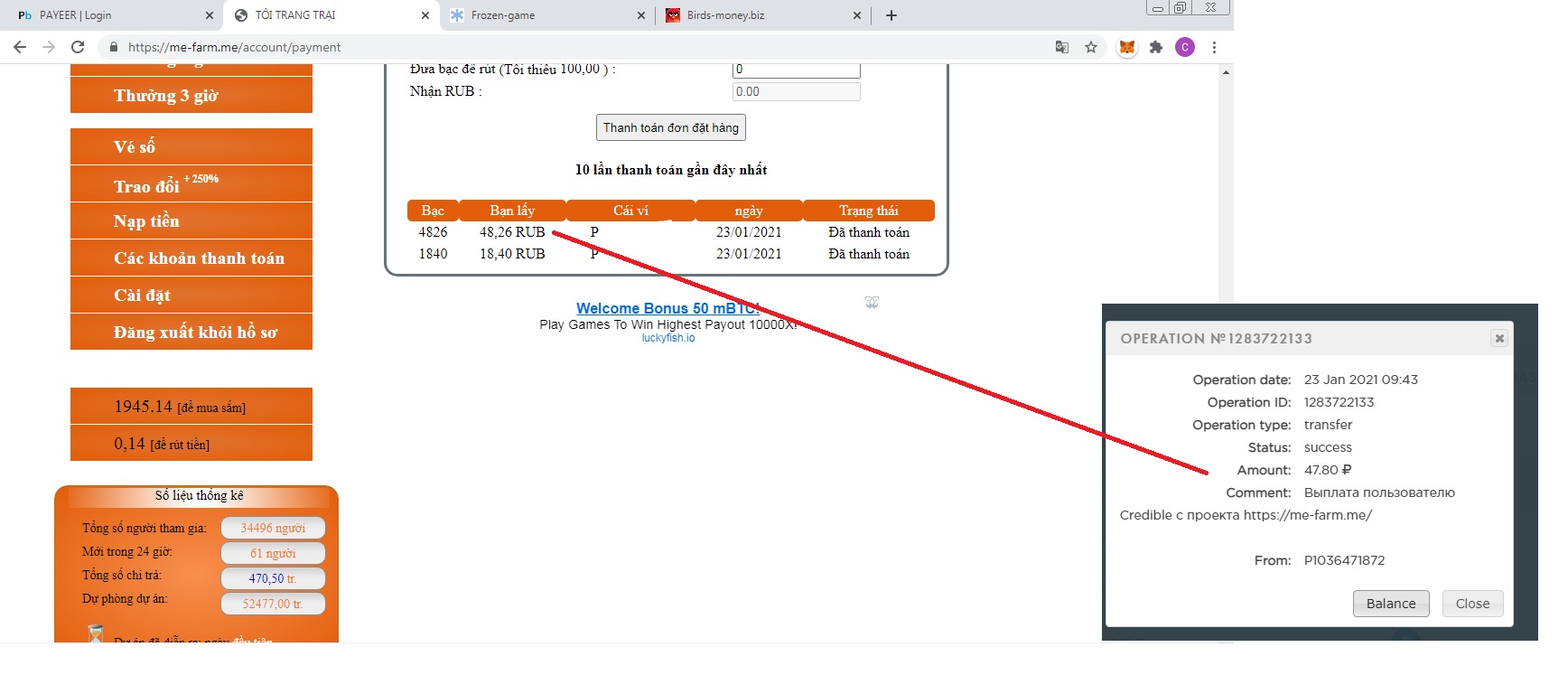This screenshot has width=1568, height=694.
Task: Close the PAYEER Login tab
Action: (210, 15)
